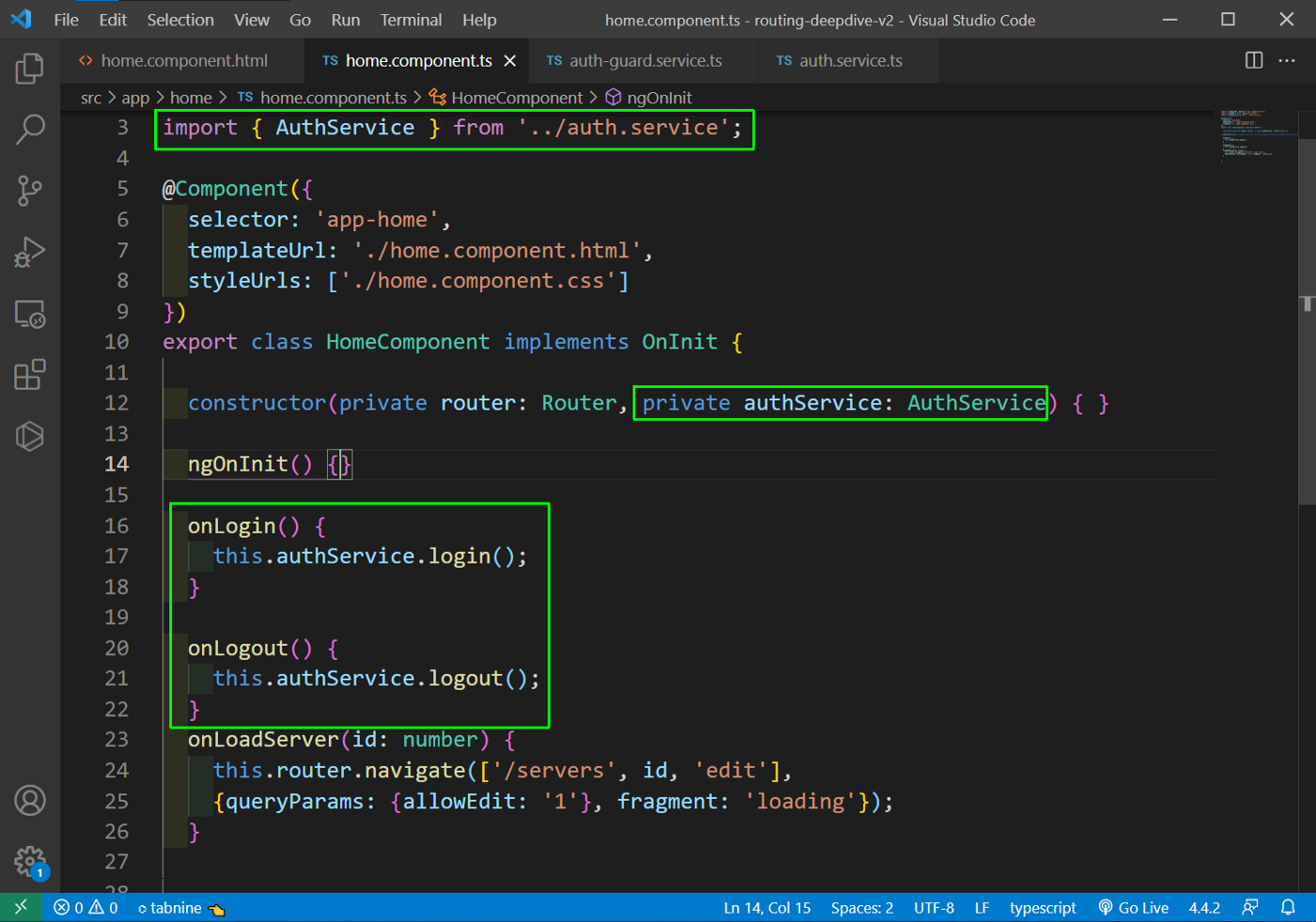
Task: Click the tabnine status bar item
Action: pyautogui.click(x=180, y=908)
